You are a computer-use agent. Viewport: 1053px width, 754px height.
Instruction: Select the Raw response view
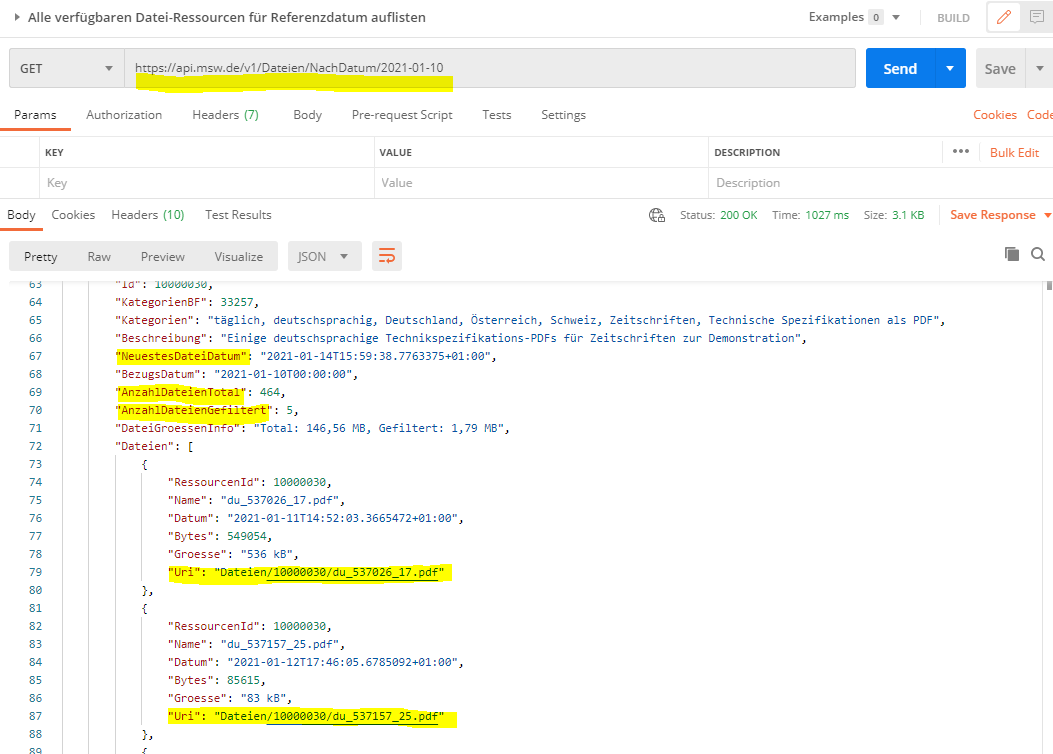[99, 256]
